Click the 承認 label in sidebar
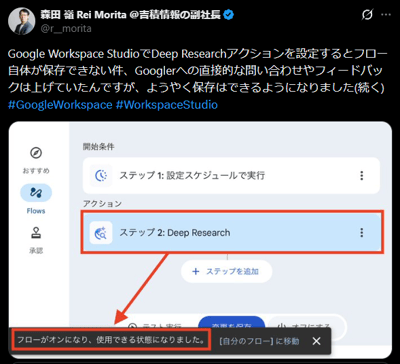Image resolution: width=400 pixels, height=364 pixels. click(36, 251)
